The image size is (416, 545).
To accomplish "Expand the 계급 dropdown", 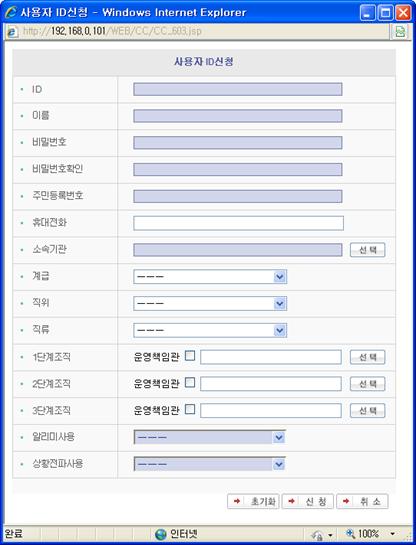I will tap(210, 277).
